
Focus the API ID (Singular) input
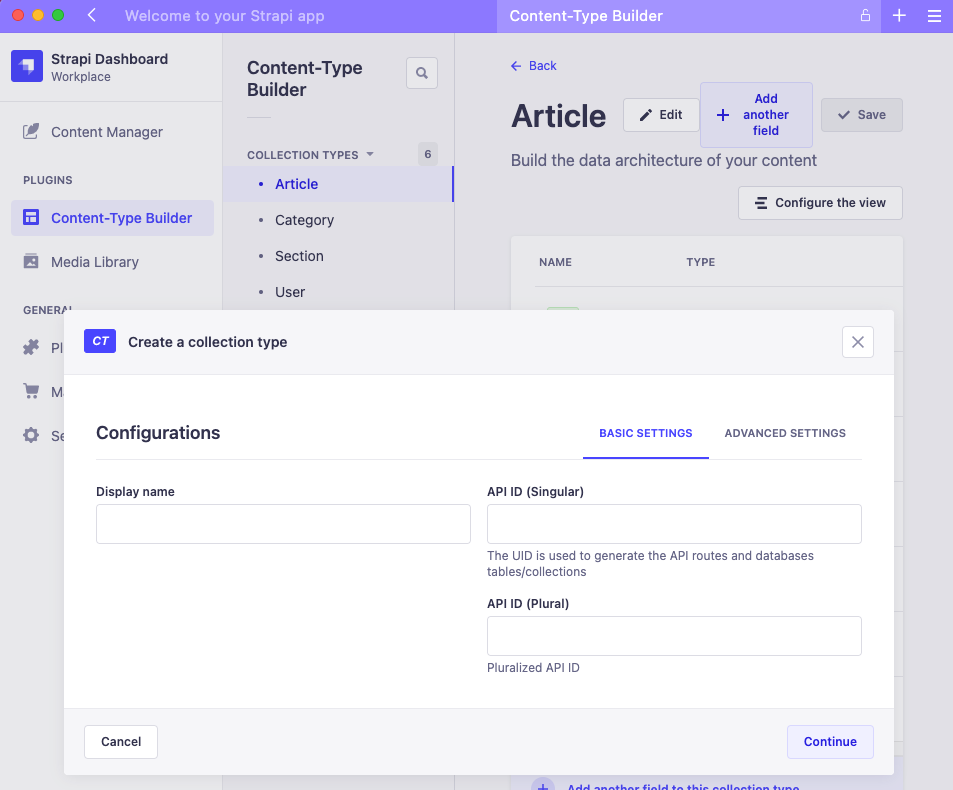(674, 524)
